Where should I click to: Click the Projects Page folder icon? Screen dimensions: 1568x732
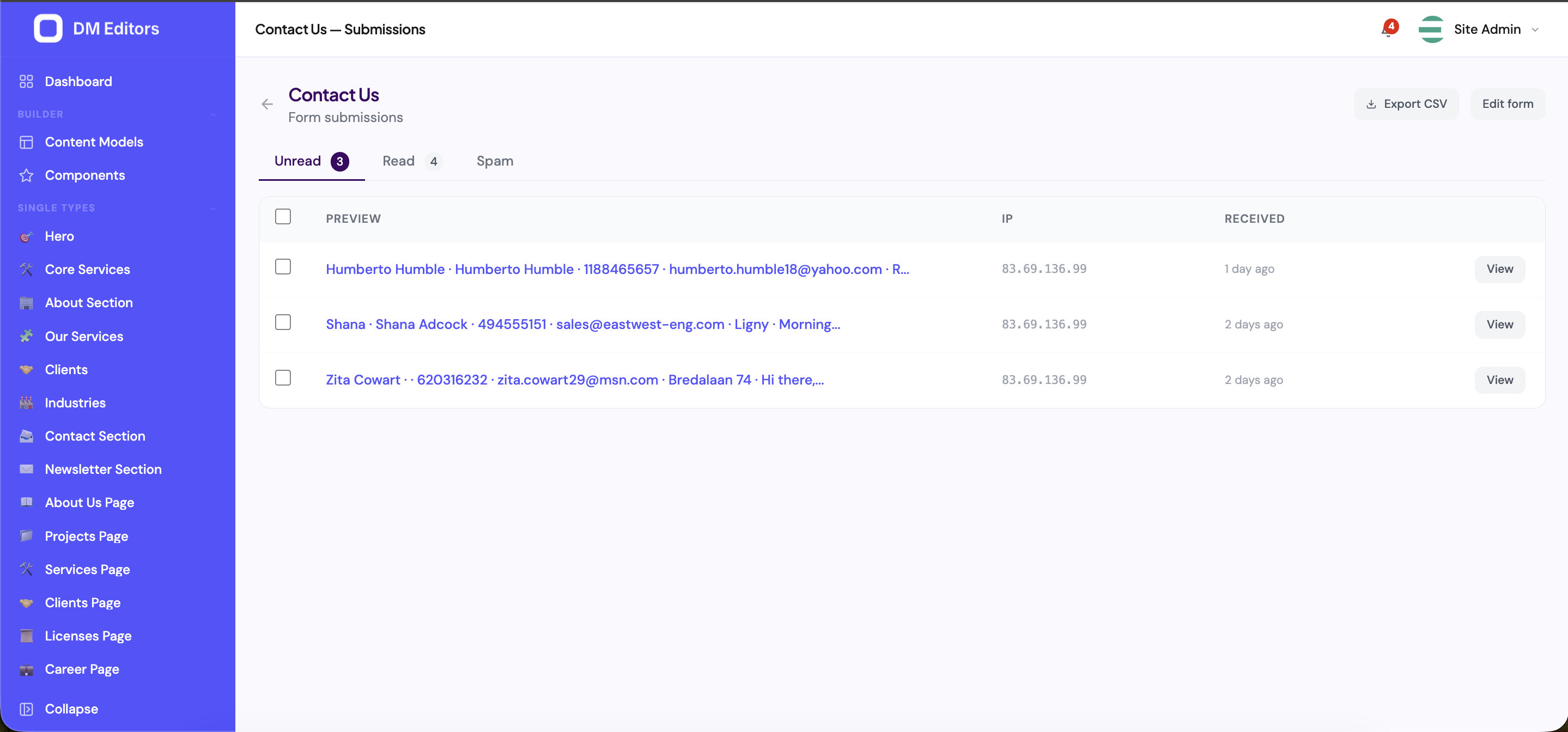point(26,535)
